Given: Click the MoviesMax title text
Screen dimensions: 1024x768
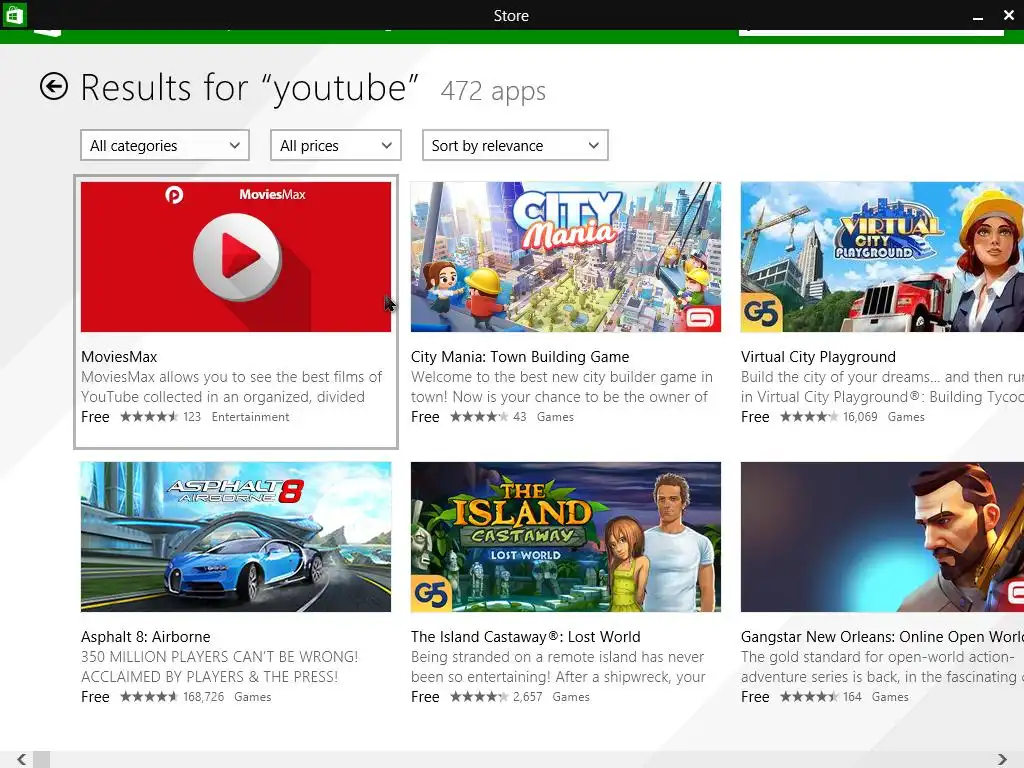Looking at the screenshot, I should 119,357.
